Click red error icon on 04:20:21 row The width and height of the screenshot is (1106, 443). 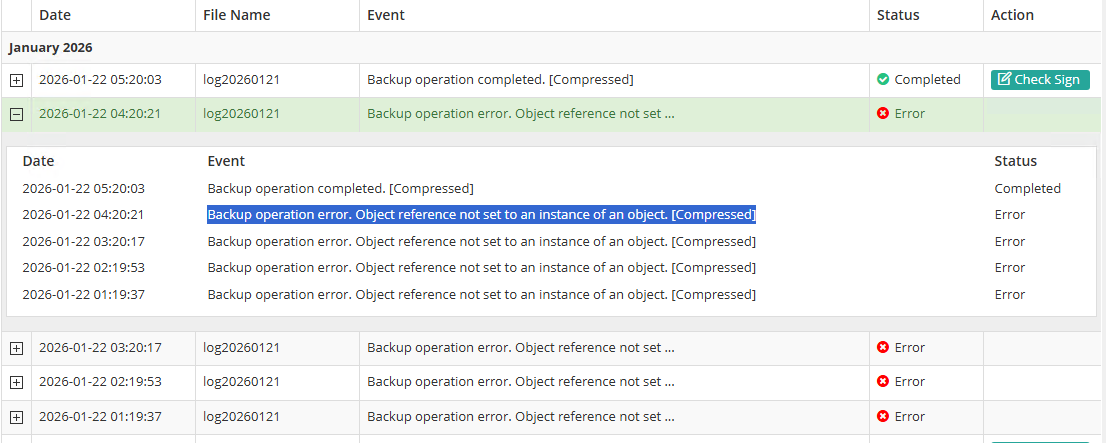882,114
